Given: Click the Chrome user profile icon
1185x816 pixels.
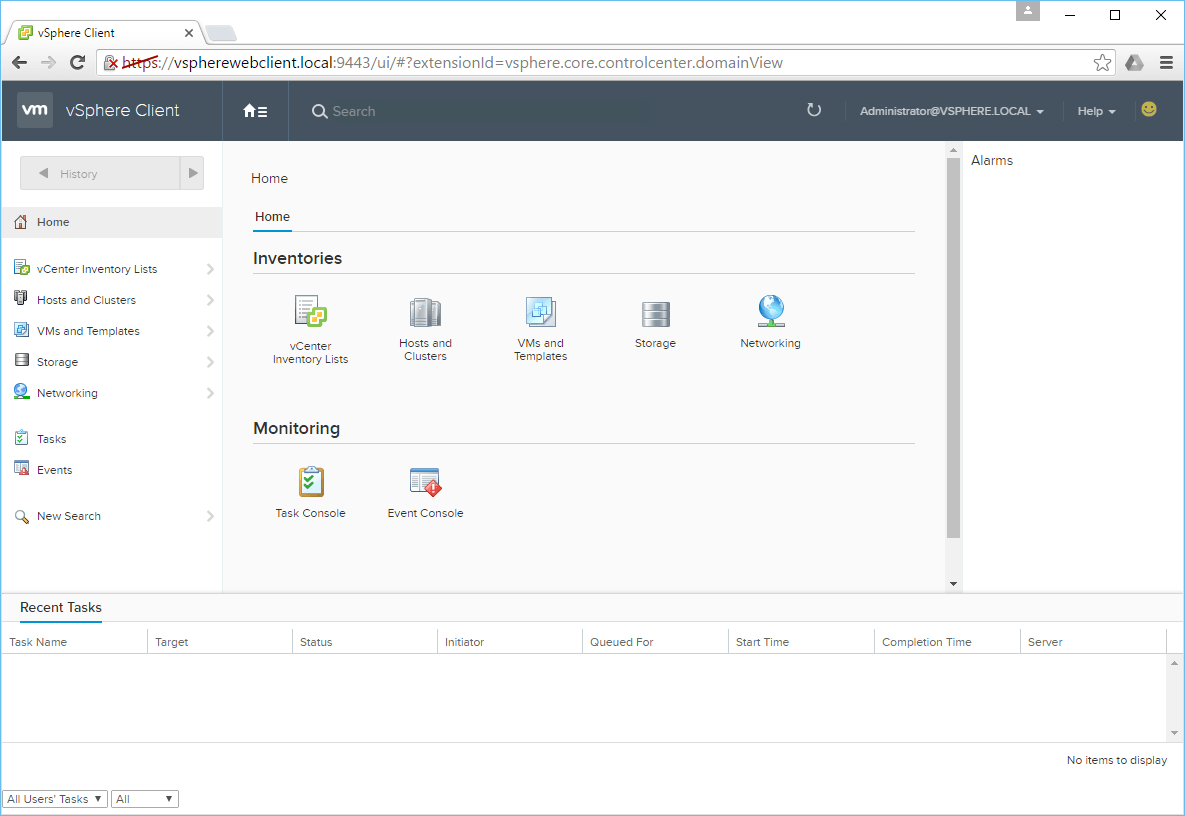Looking at the screenshot, I should coord(1028,11).
